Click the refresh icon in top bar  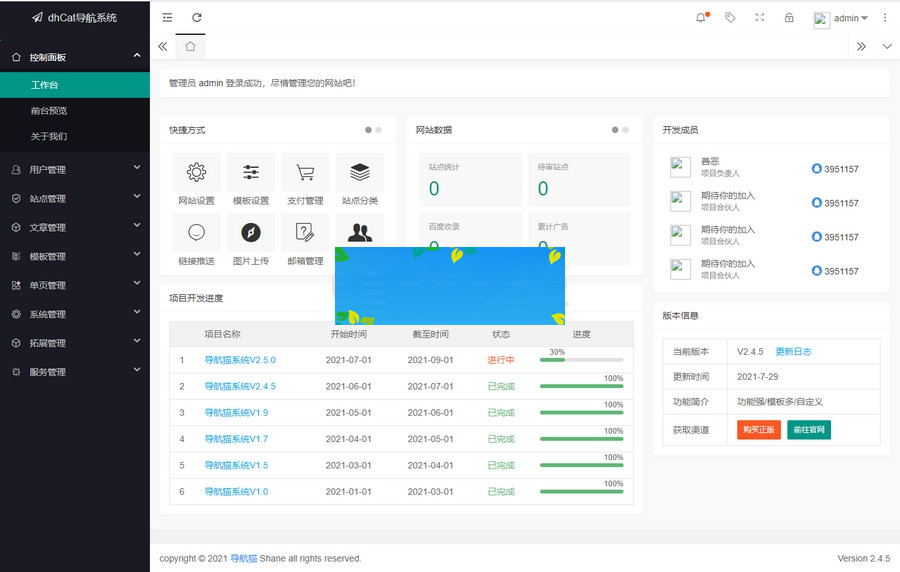(197, 18)
